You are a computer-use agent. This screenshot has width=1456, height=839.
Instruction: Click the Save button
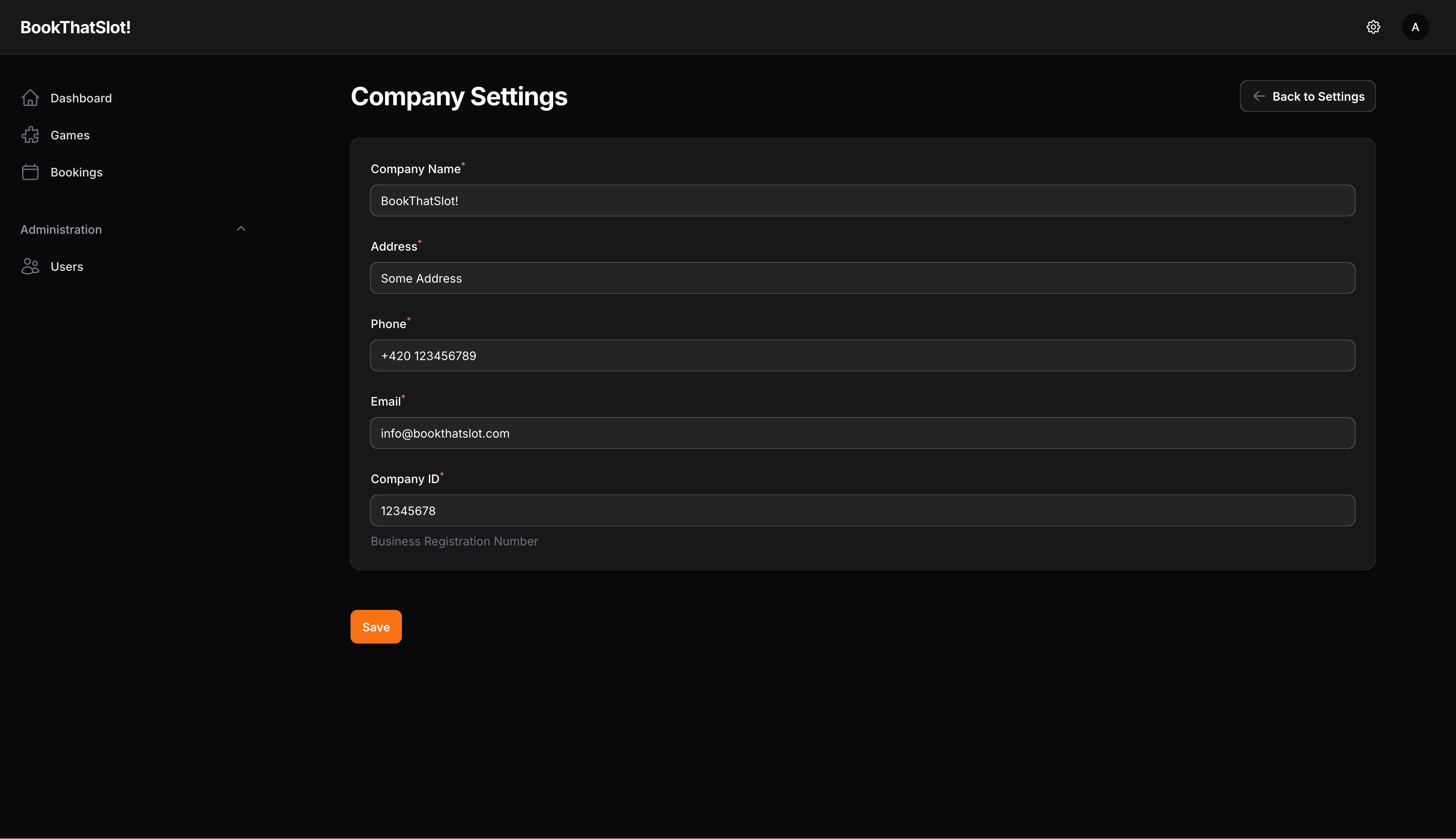point(376,627)
